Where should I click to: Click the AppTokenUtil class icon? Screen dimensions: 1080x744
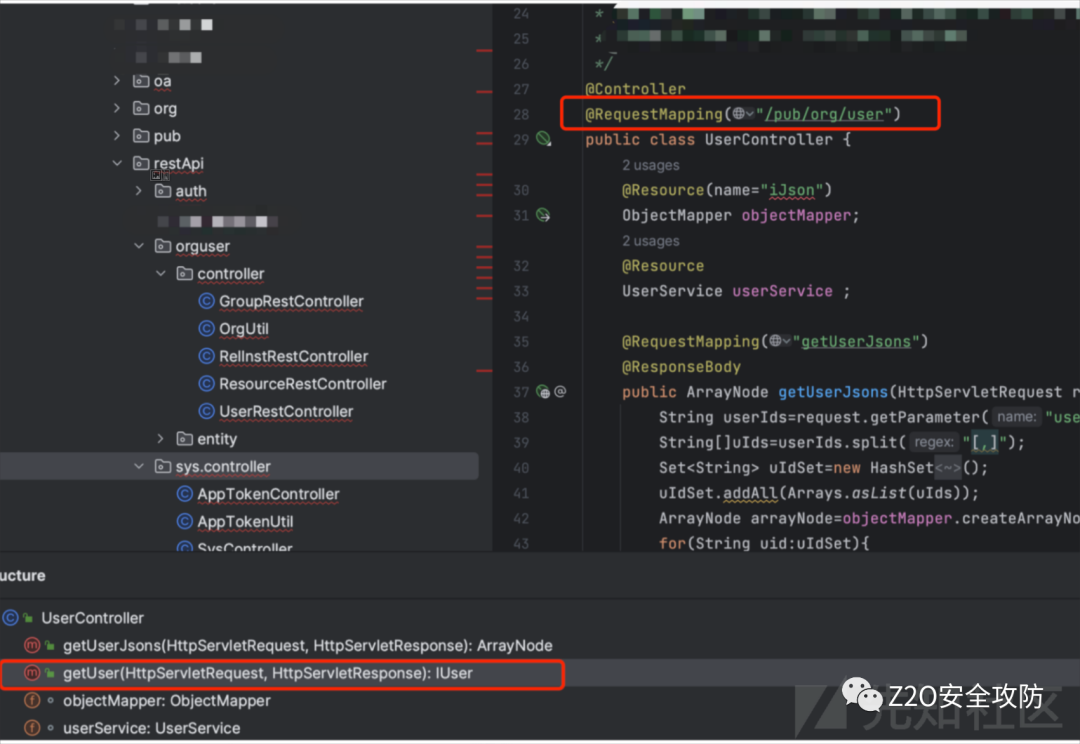coord(184,521)
